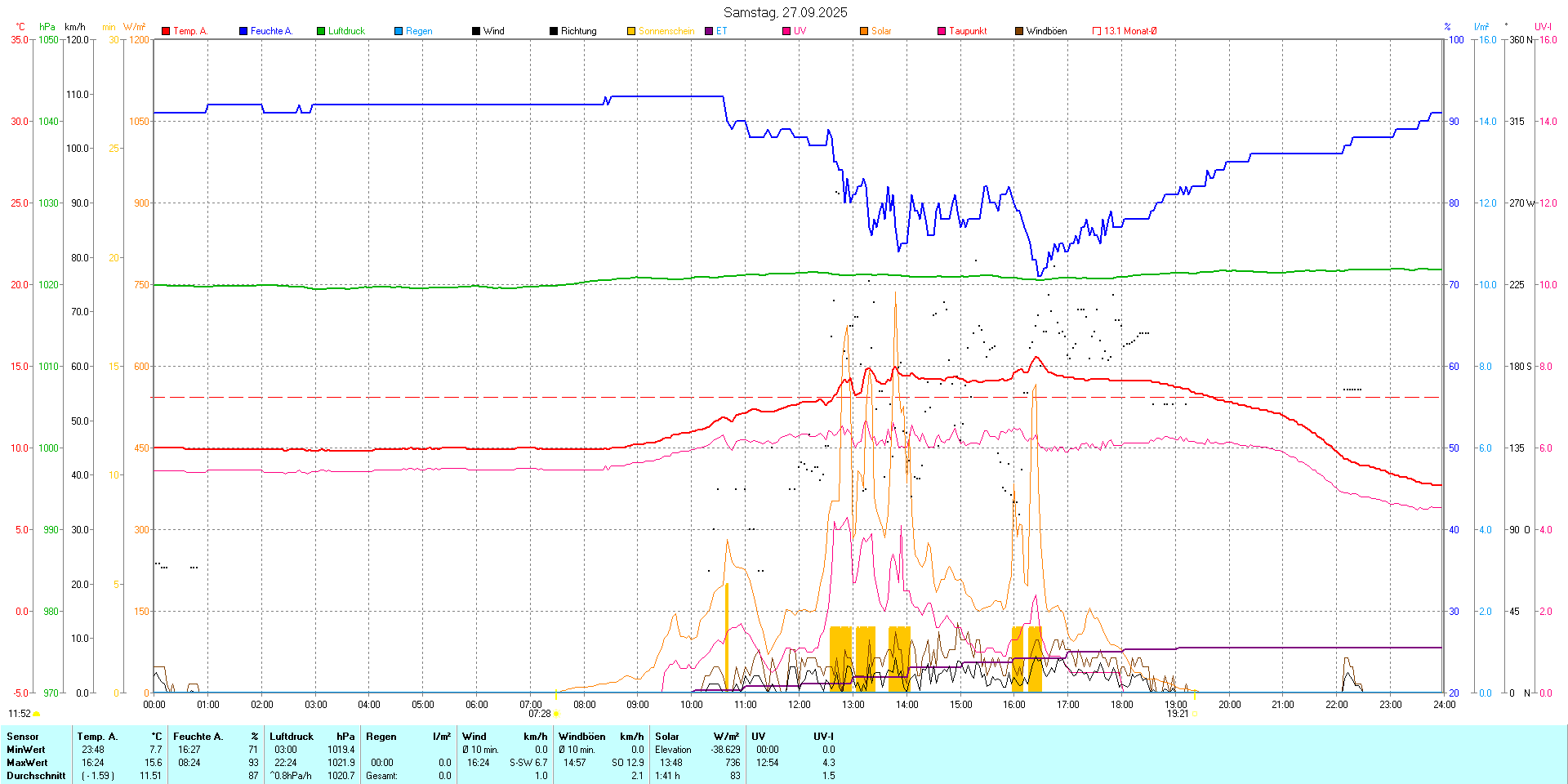Click the chart title Samstag, 27.09.2025
Viewport: 1568px width, 784px height.
point(785,12)
